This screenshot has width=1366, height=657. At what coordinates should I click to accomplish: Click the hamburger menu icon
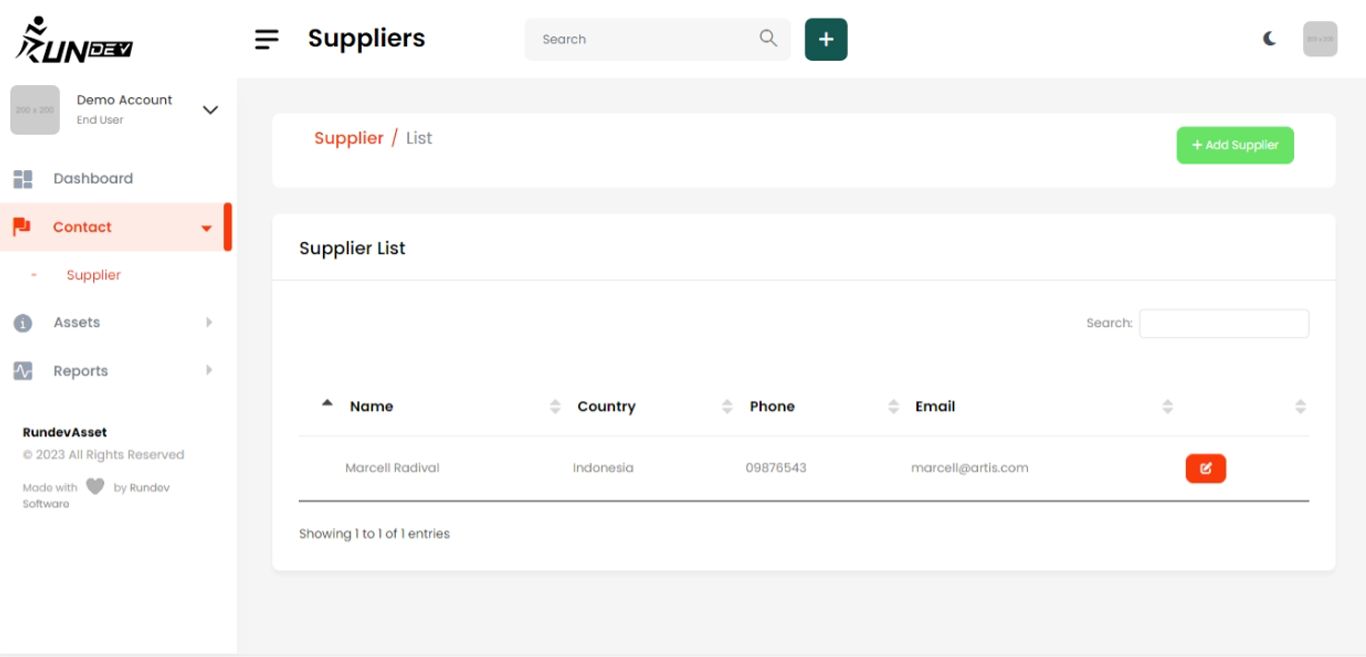coord(266,39)
